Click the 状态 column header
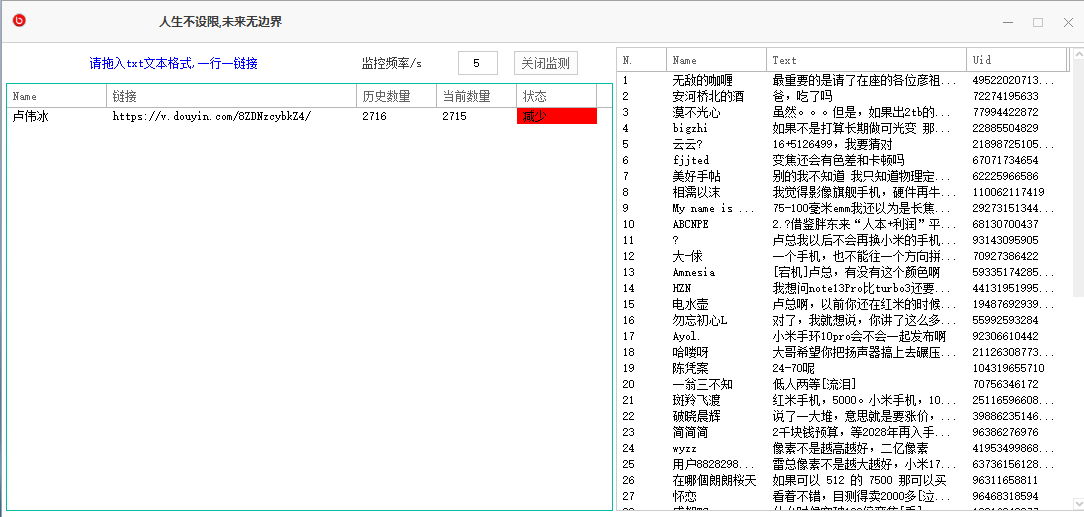Viewport: 1084px width, 517px height. point(556,96)
